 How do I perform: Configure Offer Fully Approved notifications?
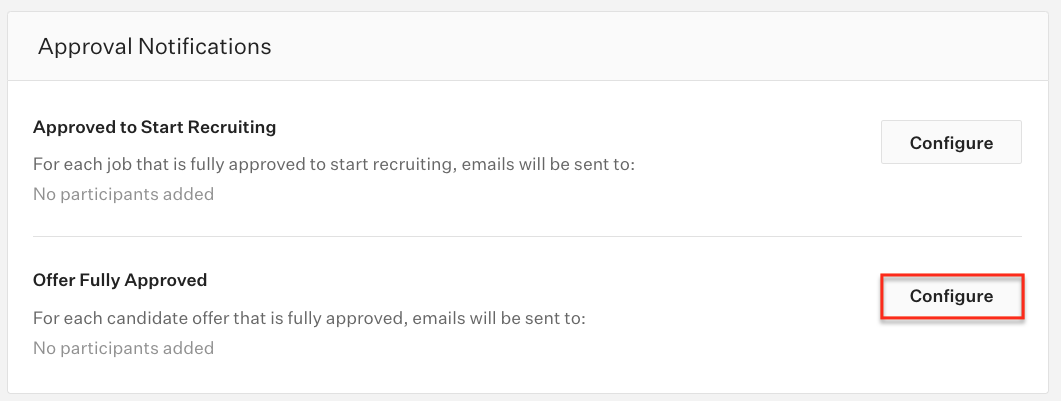pyautogui.click(x=950, y=297)
